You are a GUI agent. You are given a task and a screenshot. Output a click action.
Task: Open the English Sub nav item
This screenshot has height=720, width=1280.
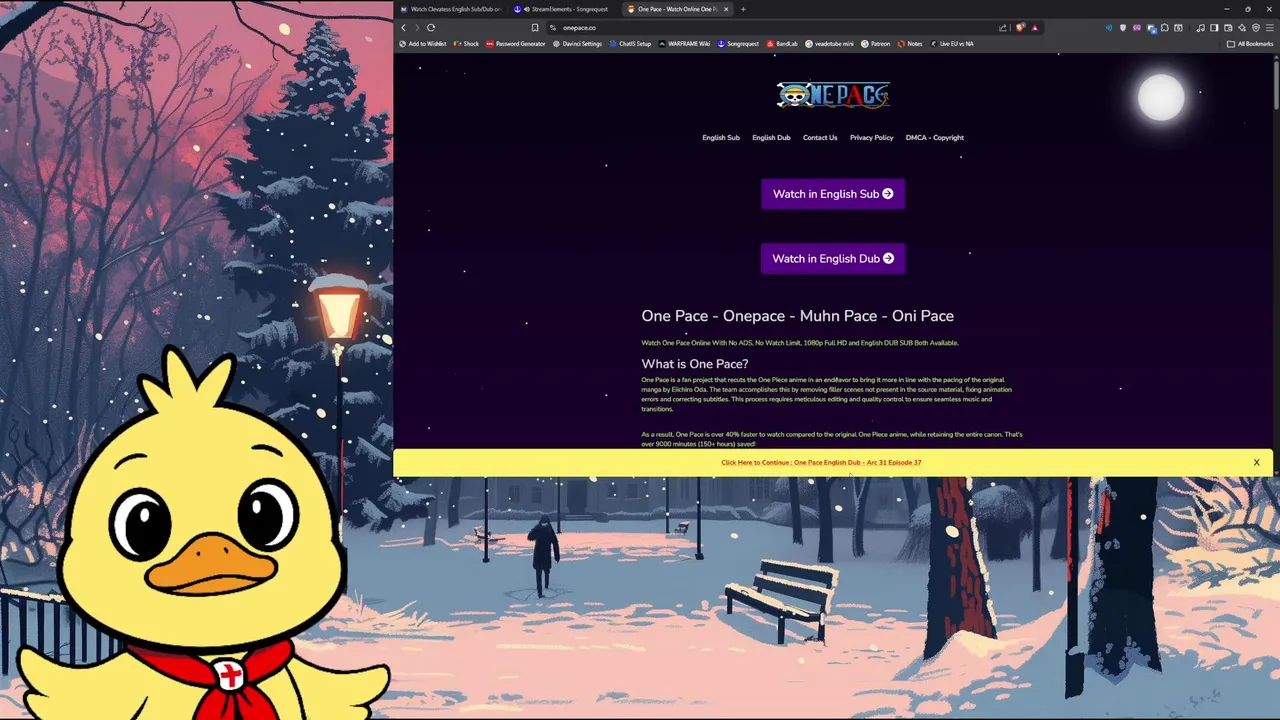click(x=721, y=138)
